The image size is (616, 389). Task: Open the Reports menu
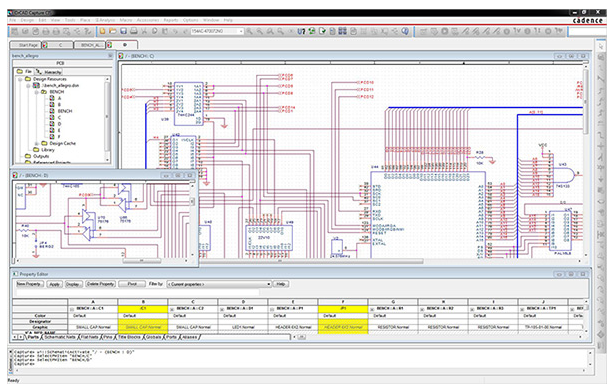click(x=171, y=20)
